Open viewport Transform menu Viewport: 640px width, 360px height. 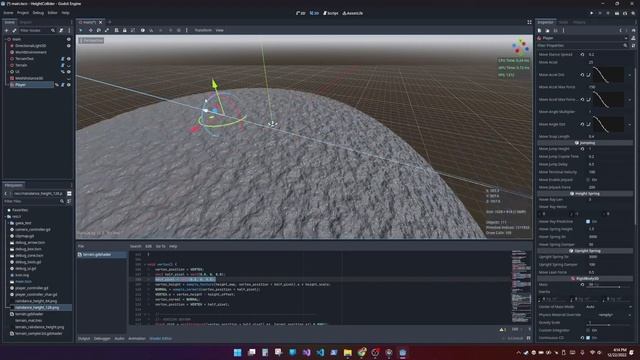(203, 30)
